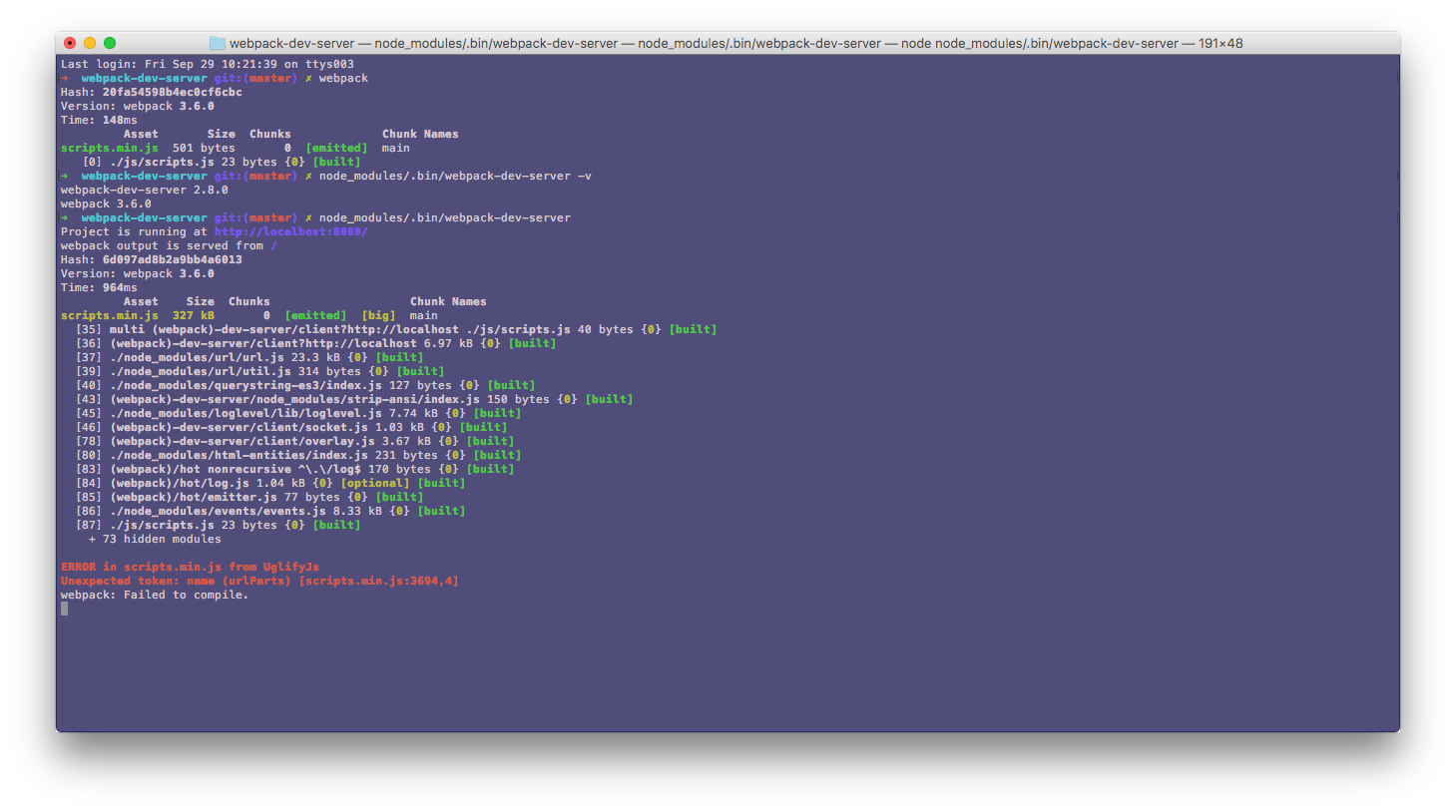
Task: Click the 'Time: 964ms' line
Action: (x=99, y=287)
